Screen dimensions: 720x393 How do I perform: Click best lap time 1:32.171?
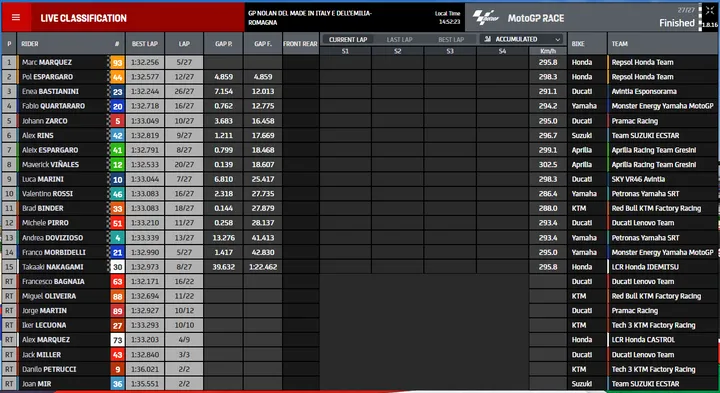[145, 281]
